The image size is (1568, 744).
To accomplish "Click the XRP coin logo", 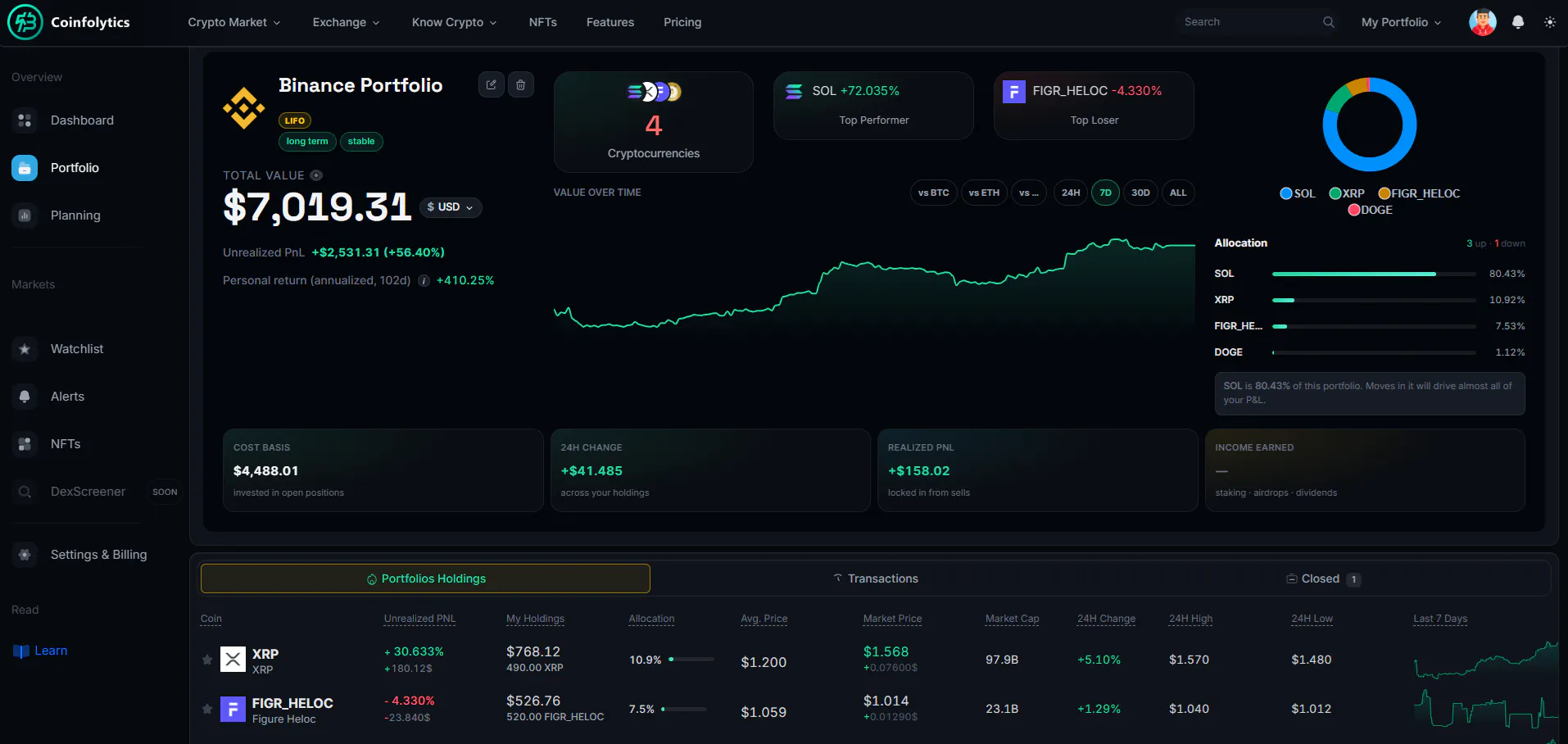I will pos(233,659).
